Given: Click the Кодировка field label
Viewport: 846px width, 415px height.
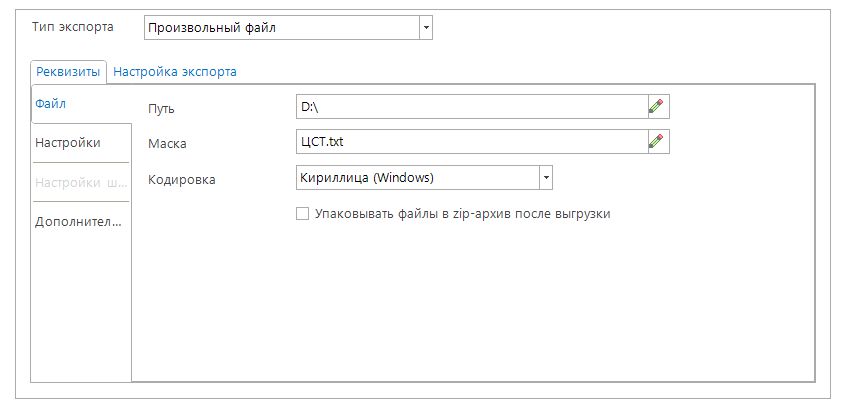Looking at the screenshot, I should click(x=181, y=180).
